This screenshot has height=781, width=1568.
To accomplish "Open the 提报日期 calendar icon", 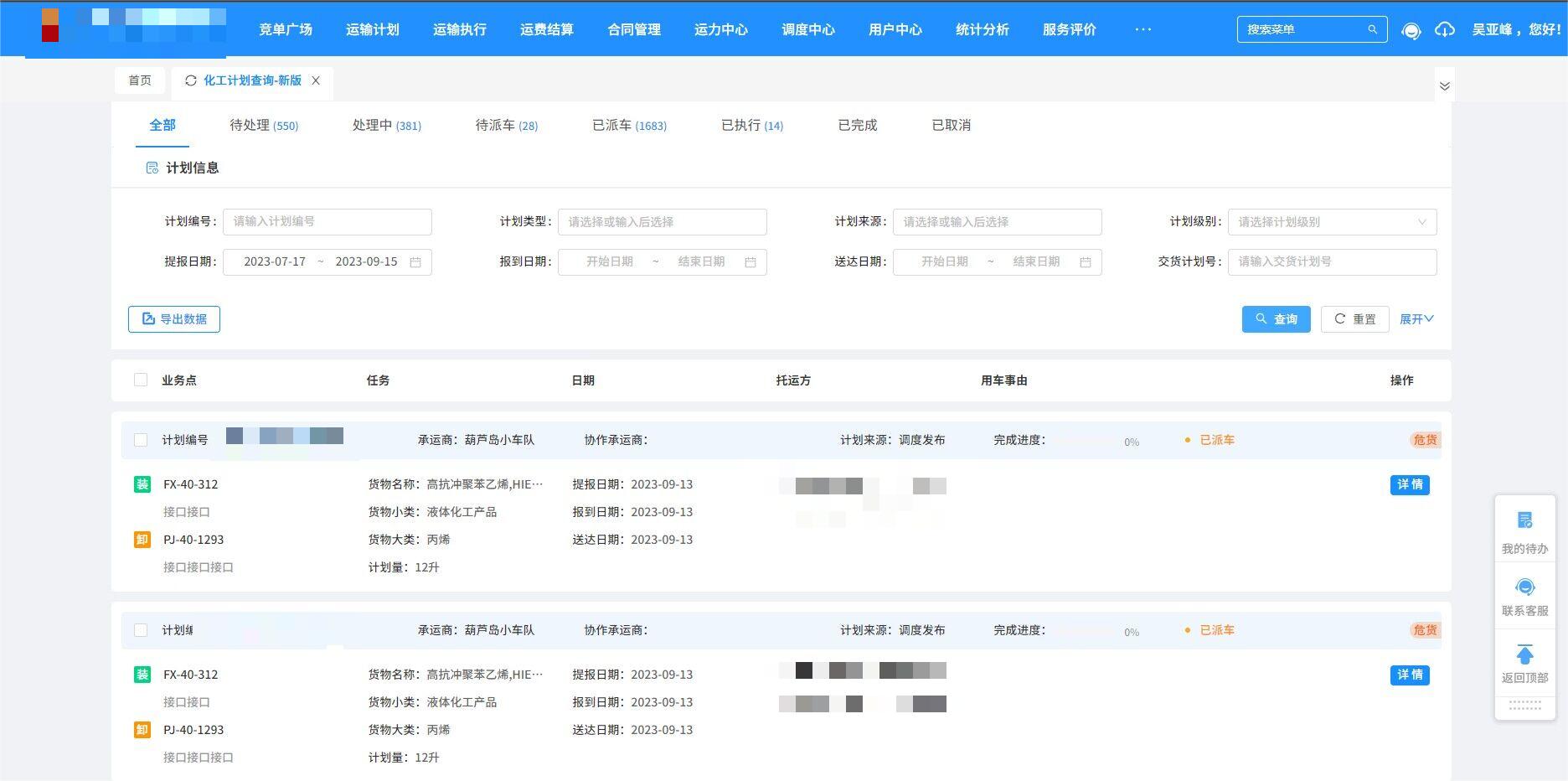I will [415, 262].
